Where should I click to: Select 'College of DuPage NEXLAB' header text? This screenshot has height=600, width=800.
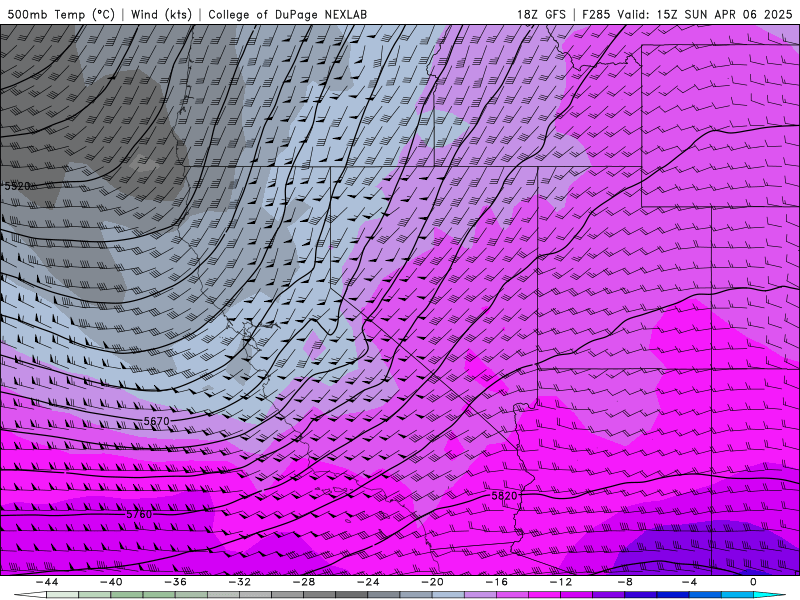point(287,14)
